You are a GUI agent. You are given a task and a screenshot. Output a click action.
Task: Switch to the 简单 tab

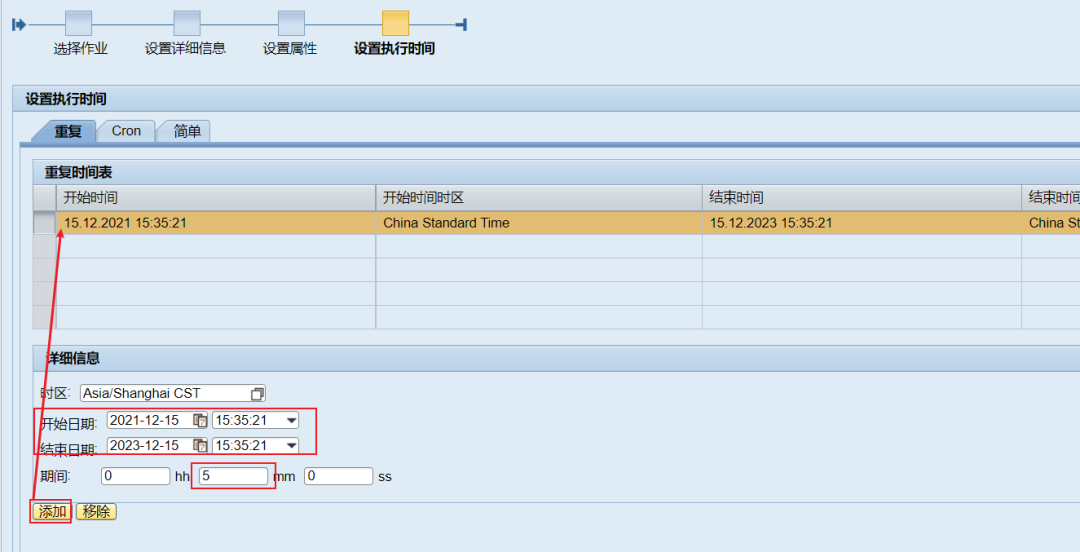click(186, 131)
